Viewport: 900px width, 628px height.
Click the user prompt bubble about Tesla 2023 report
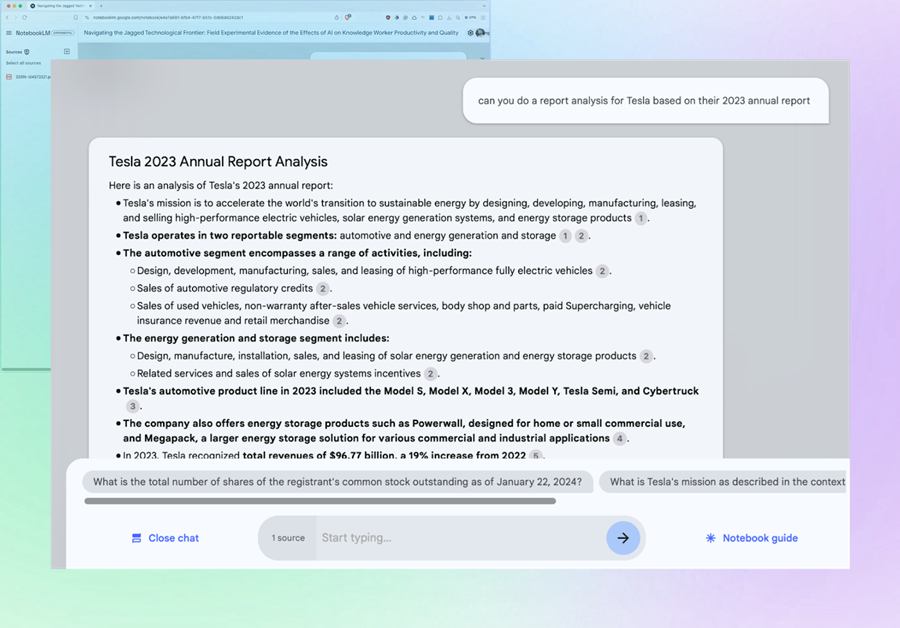tap(646, 100)
